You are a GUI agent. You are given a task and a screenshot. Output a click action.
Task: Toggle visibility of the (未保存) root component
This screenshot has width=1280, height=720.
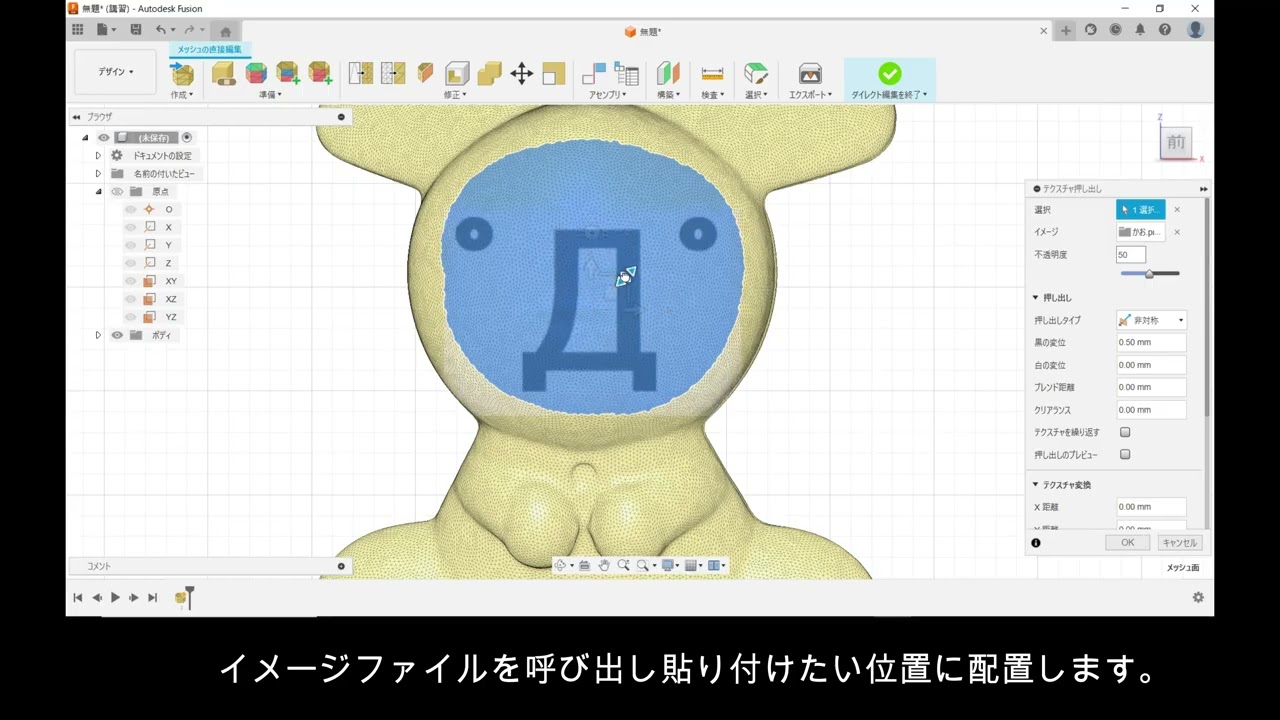[x=103, y=137]
